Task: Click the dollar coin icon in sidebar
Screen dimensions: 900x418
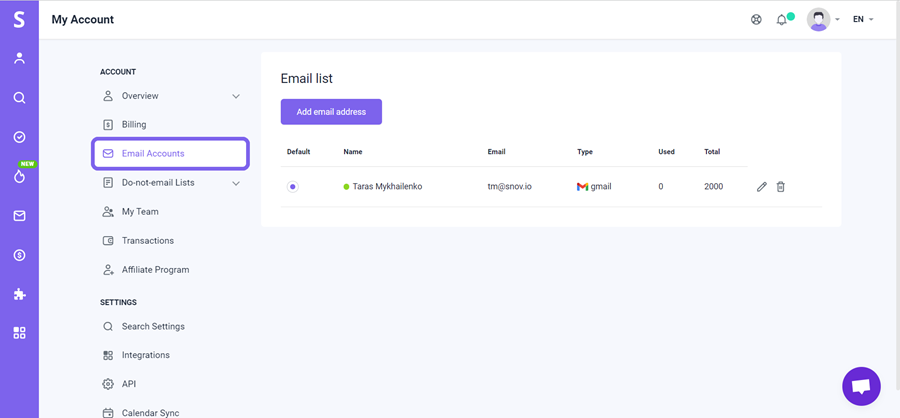Action: 20,255
